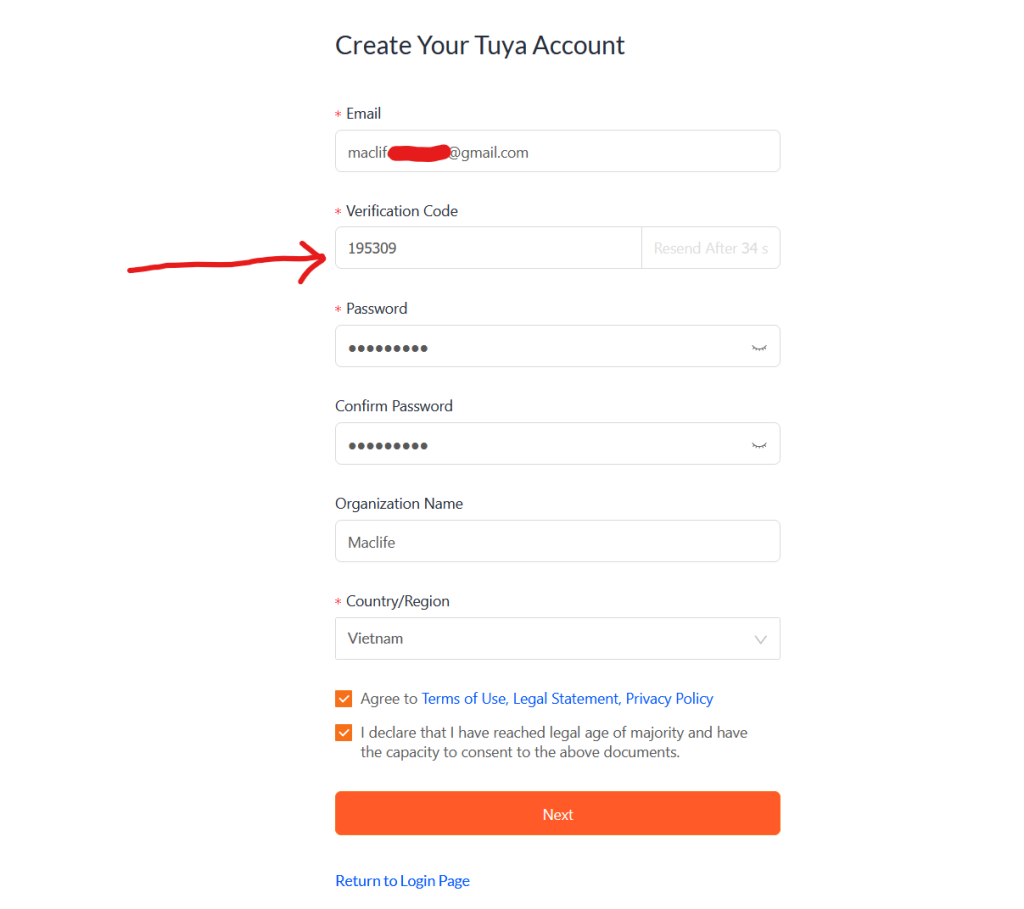Open the Legal Statement link

566,699
